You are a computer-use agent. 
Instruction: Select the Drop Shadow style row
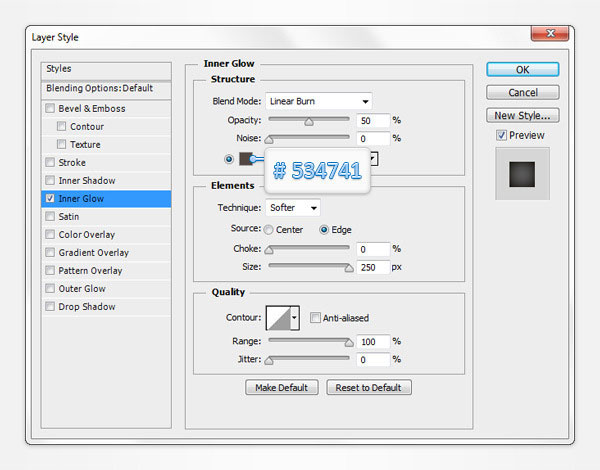tap(106, 307)
